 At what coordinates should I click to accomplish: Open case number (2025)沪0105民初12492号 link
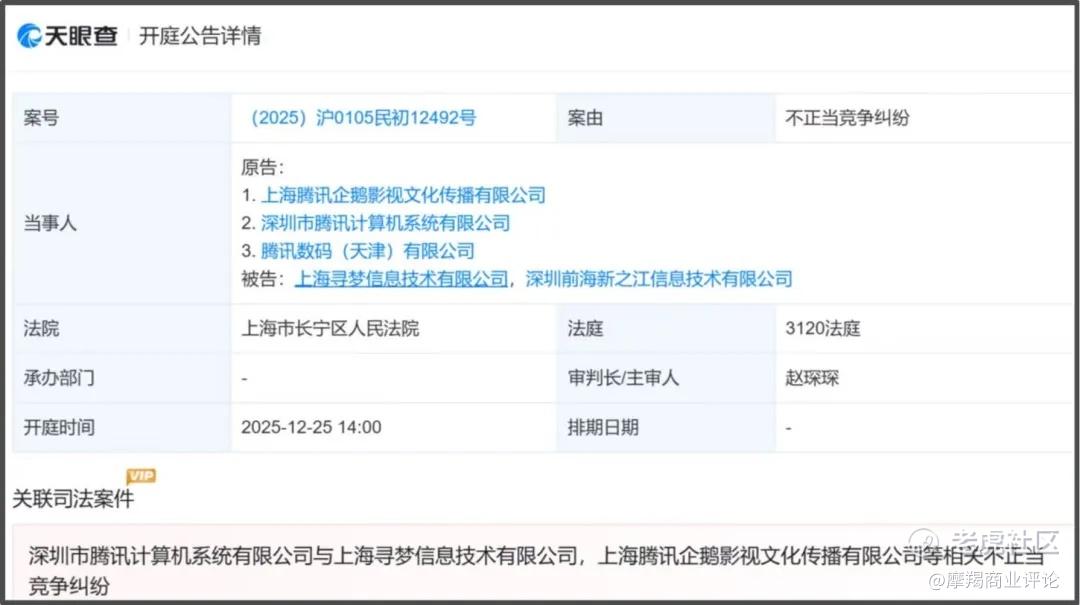pos(363,118)
